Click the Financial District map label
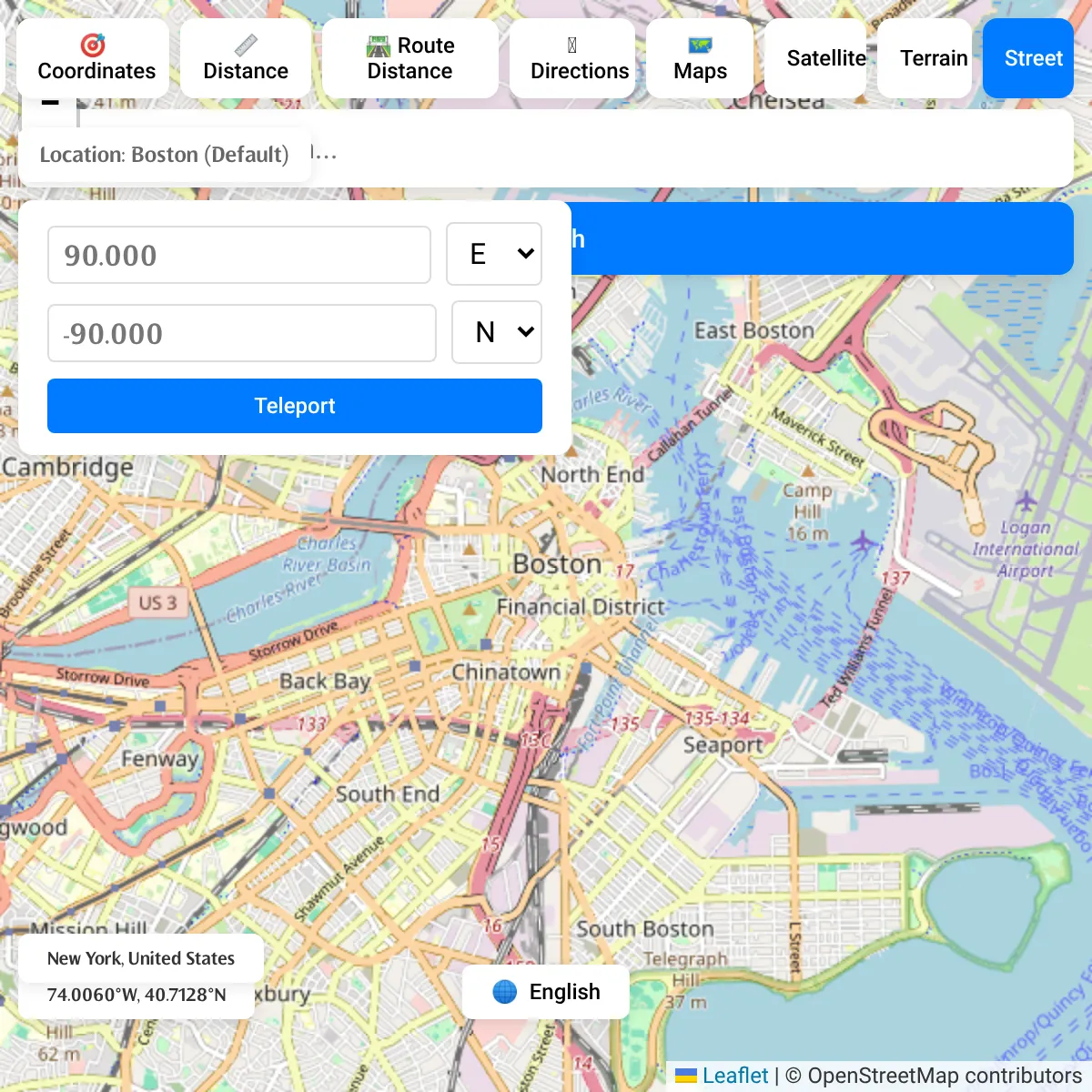 [581, 607]
